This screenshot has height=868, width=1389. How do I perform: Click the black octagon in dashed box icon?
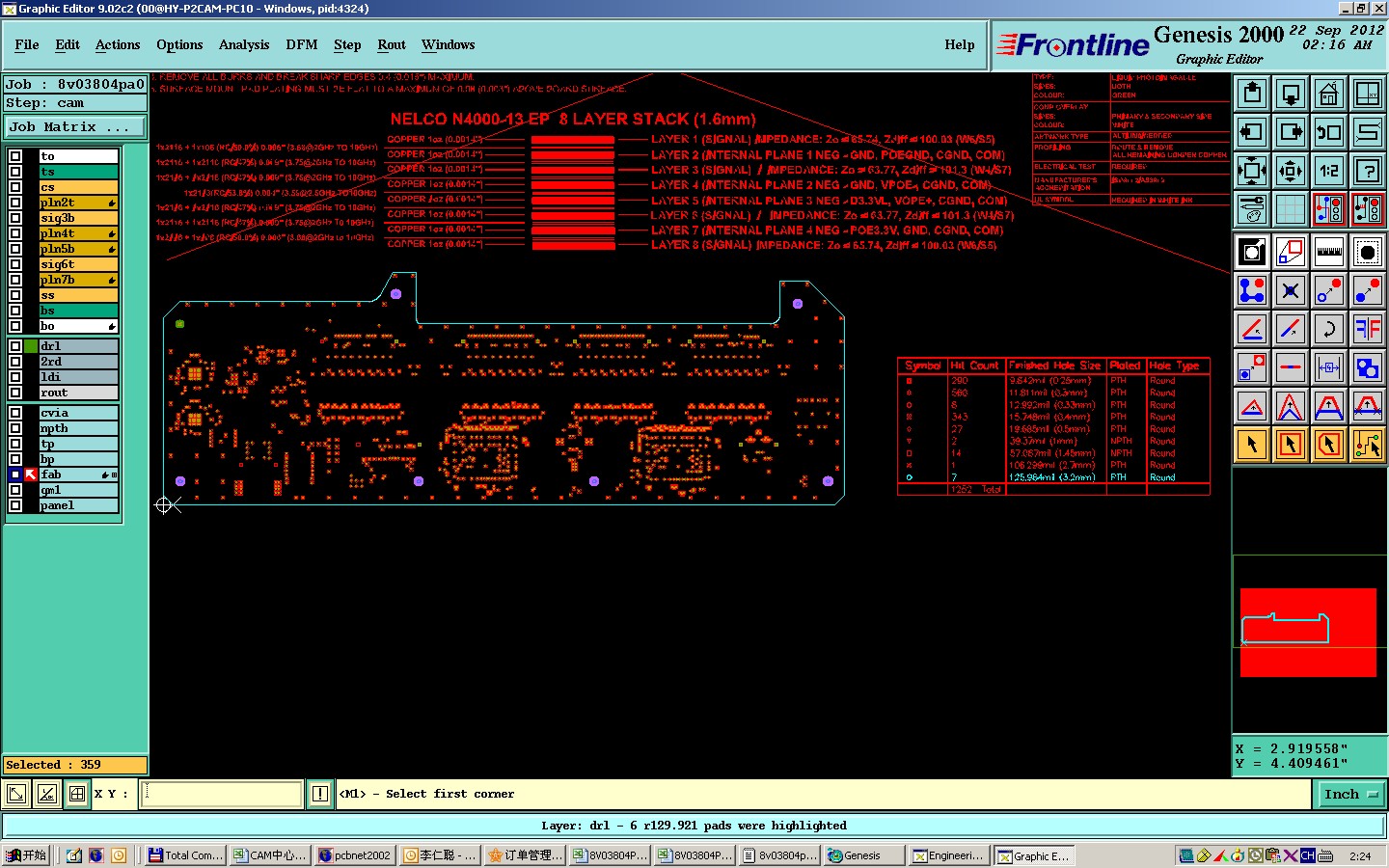(x=1368, y=252)
